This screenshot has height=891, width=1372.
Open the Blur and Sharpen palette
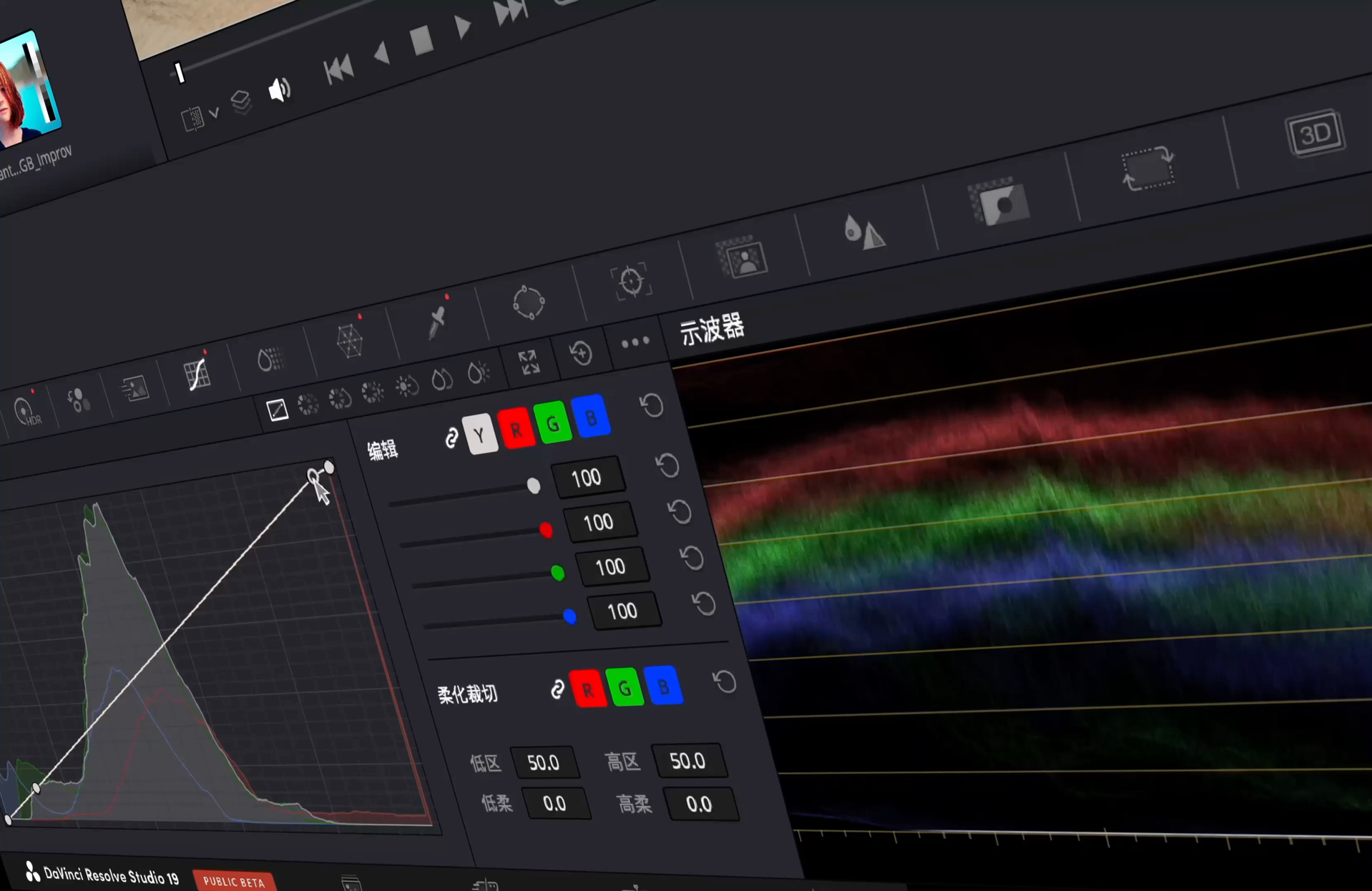[863, 231]
